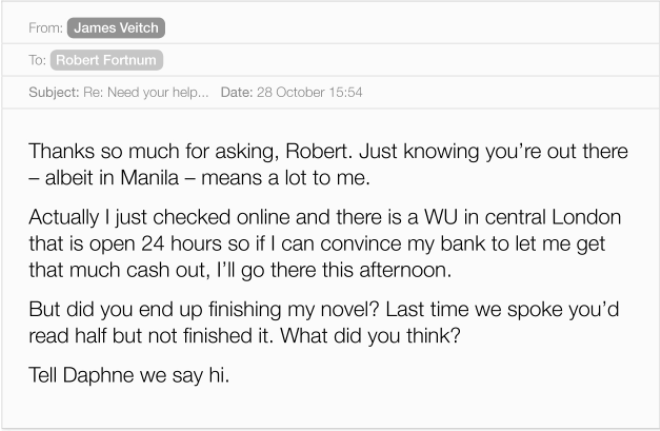660x431 pixels.
Task: Click the line Tell Daphne we say hi
Action: coord(129,375)
